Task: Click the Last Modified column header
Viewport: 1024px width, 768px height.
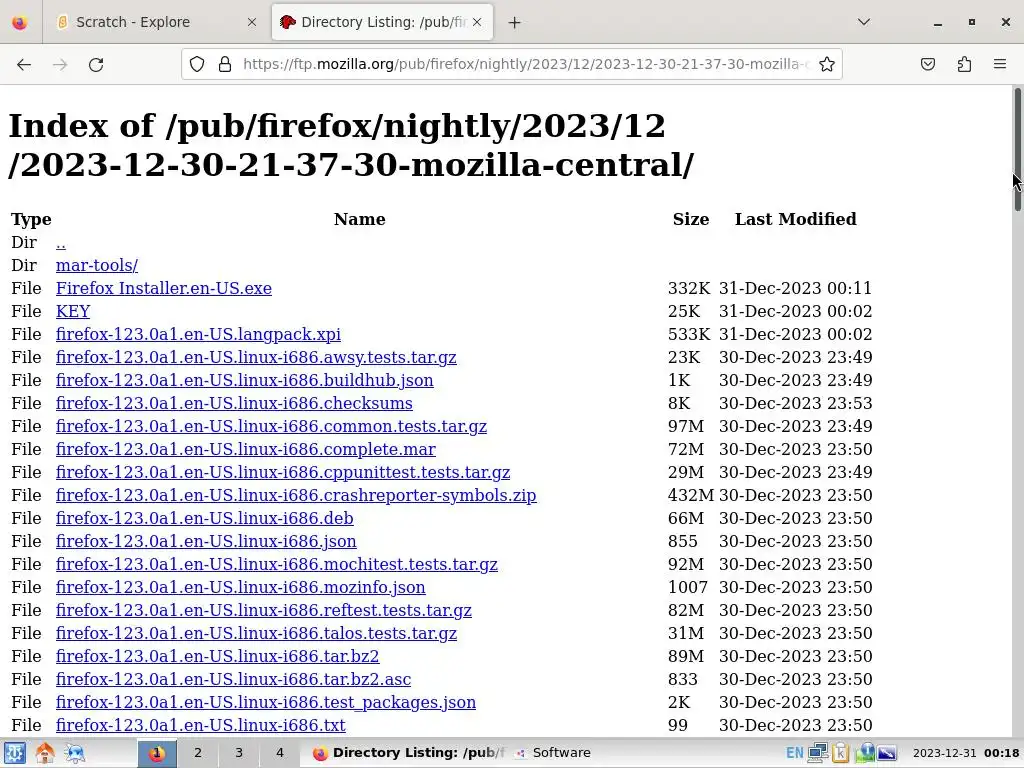Action: (795, 219)
